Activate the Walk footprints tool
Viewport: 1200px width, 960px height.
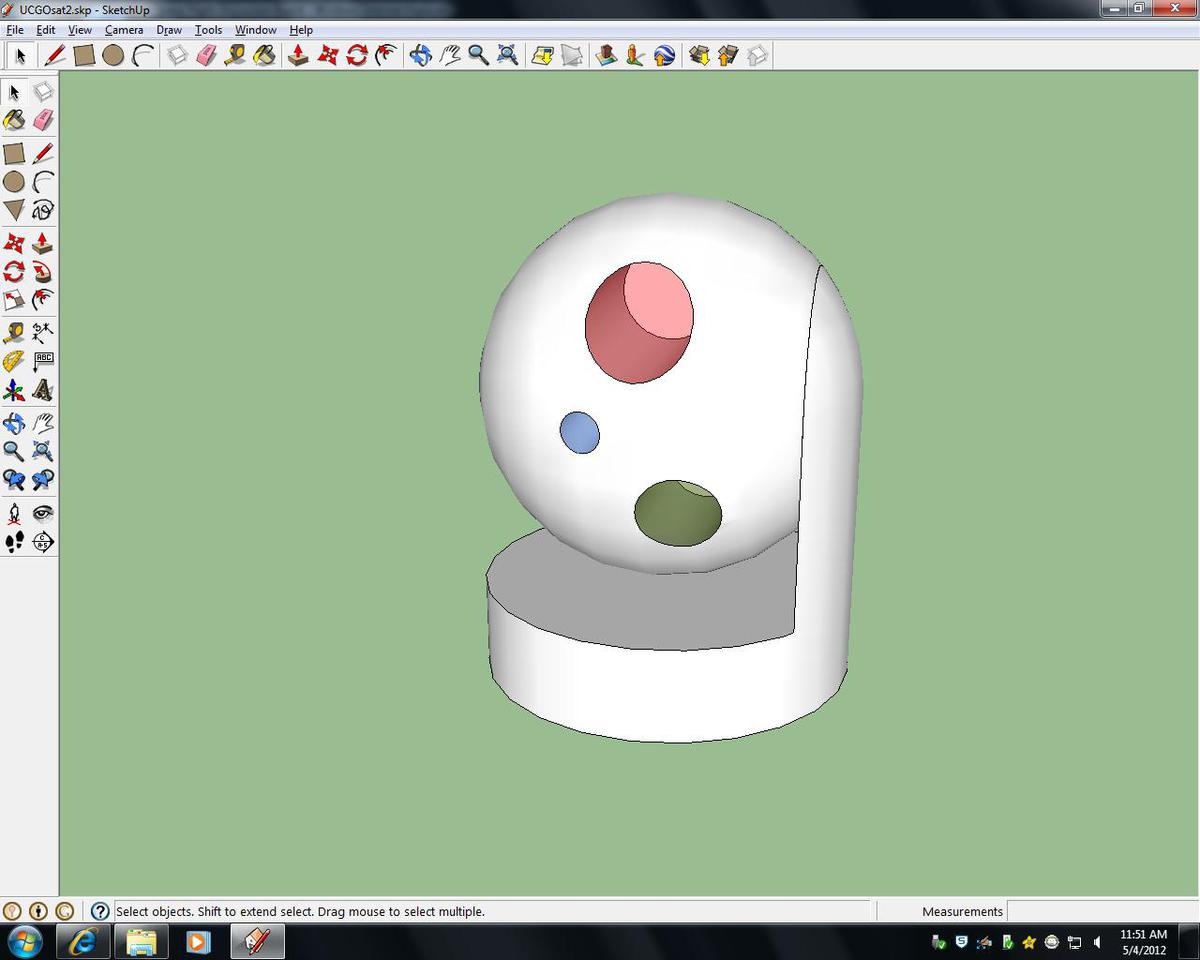pos(14,542)
